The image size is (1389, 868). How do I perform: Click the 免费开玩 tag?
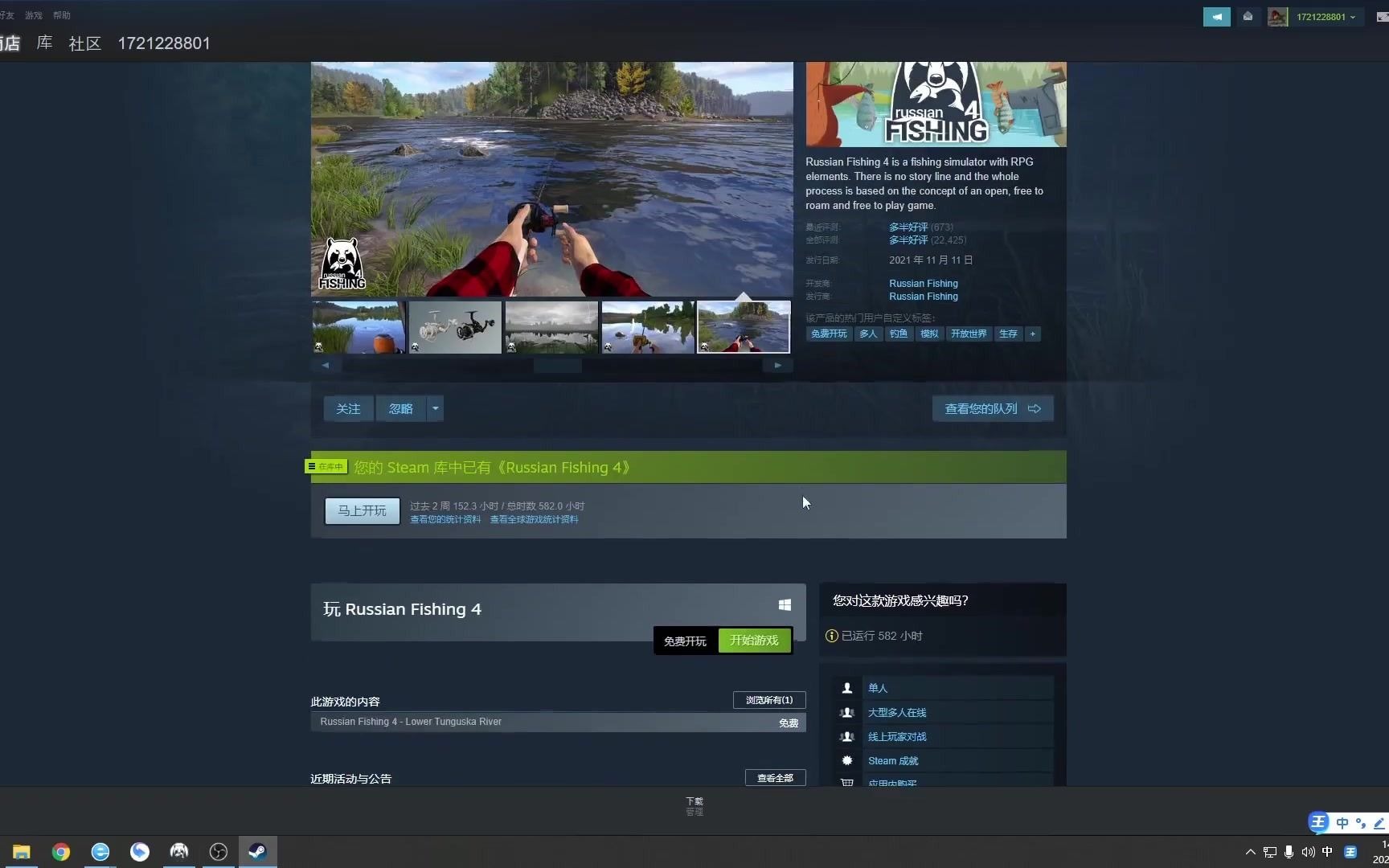coord(829,334)
